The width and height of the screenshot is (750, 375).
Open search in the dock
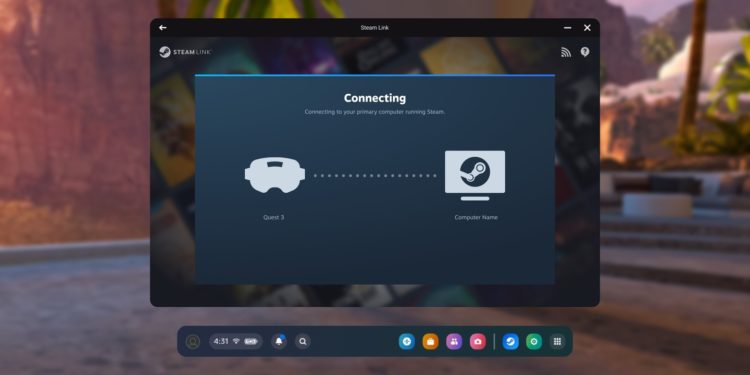tap(303, 342)
